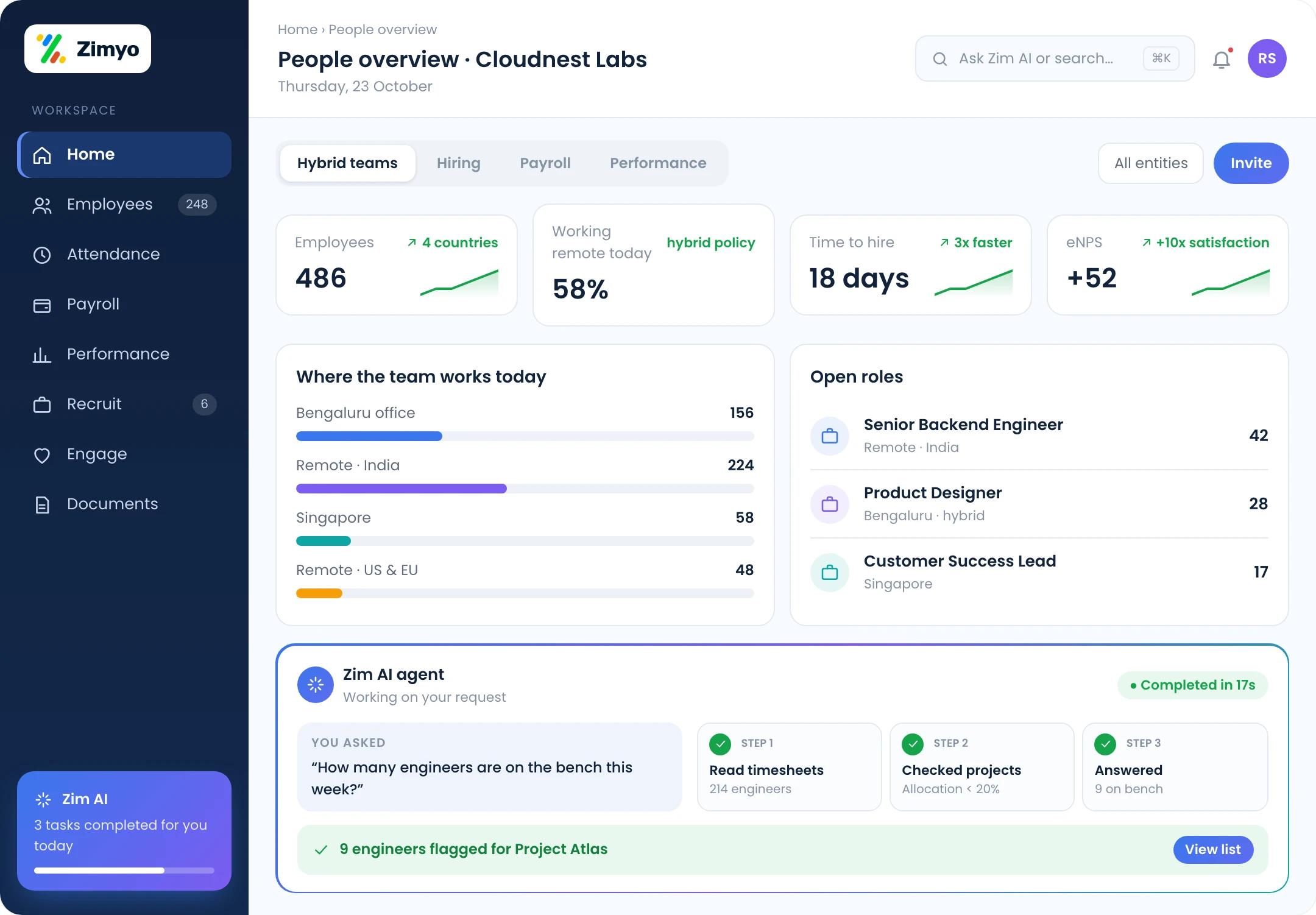Click the Step 3 Answered checkmark
Viewport: 1316px width, 915px height.
1105,744
